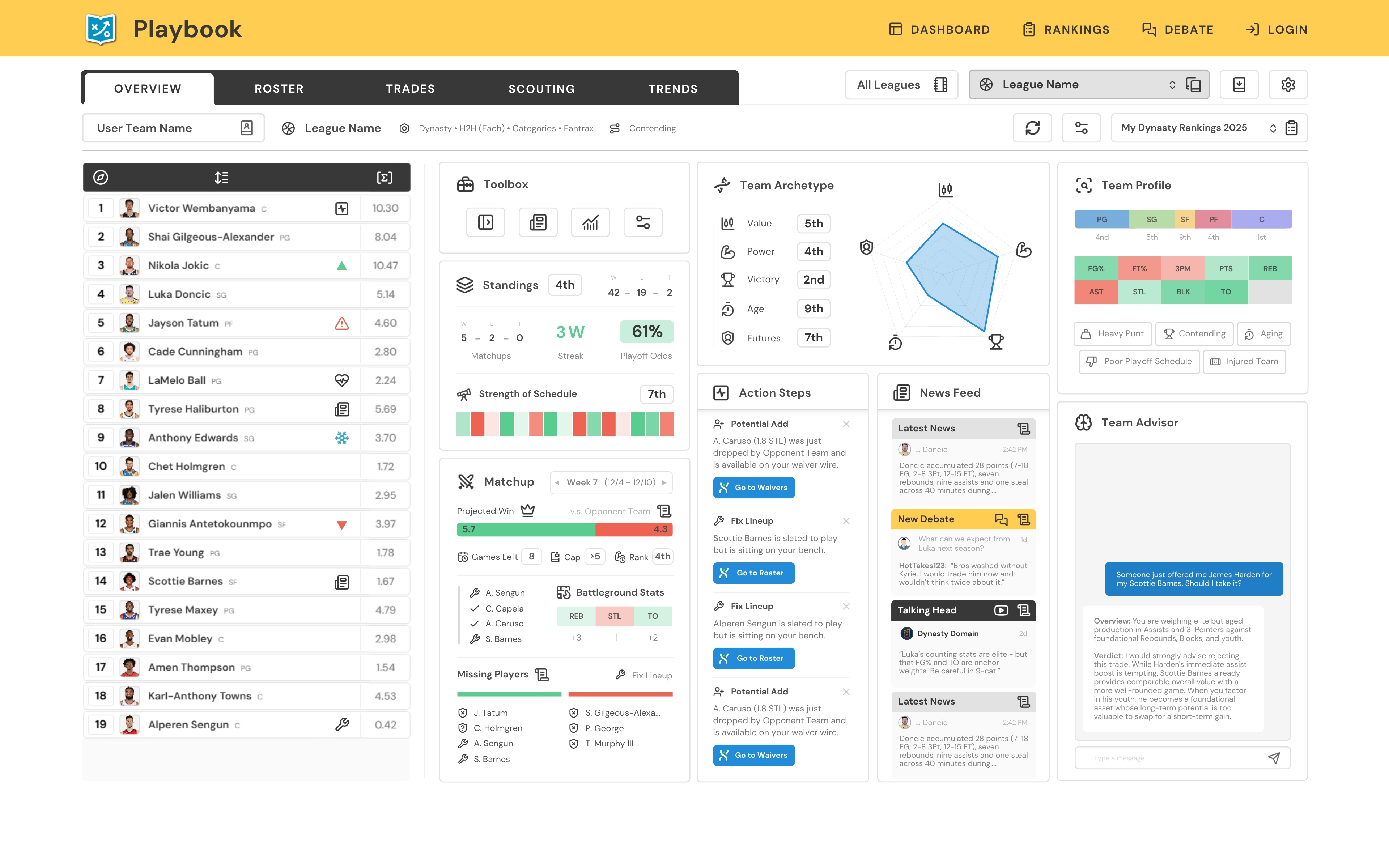Click the video icon on the Talking Head card

(x=1002, y=610)
